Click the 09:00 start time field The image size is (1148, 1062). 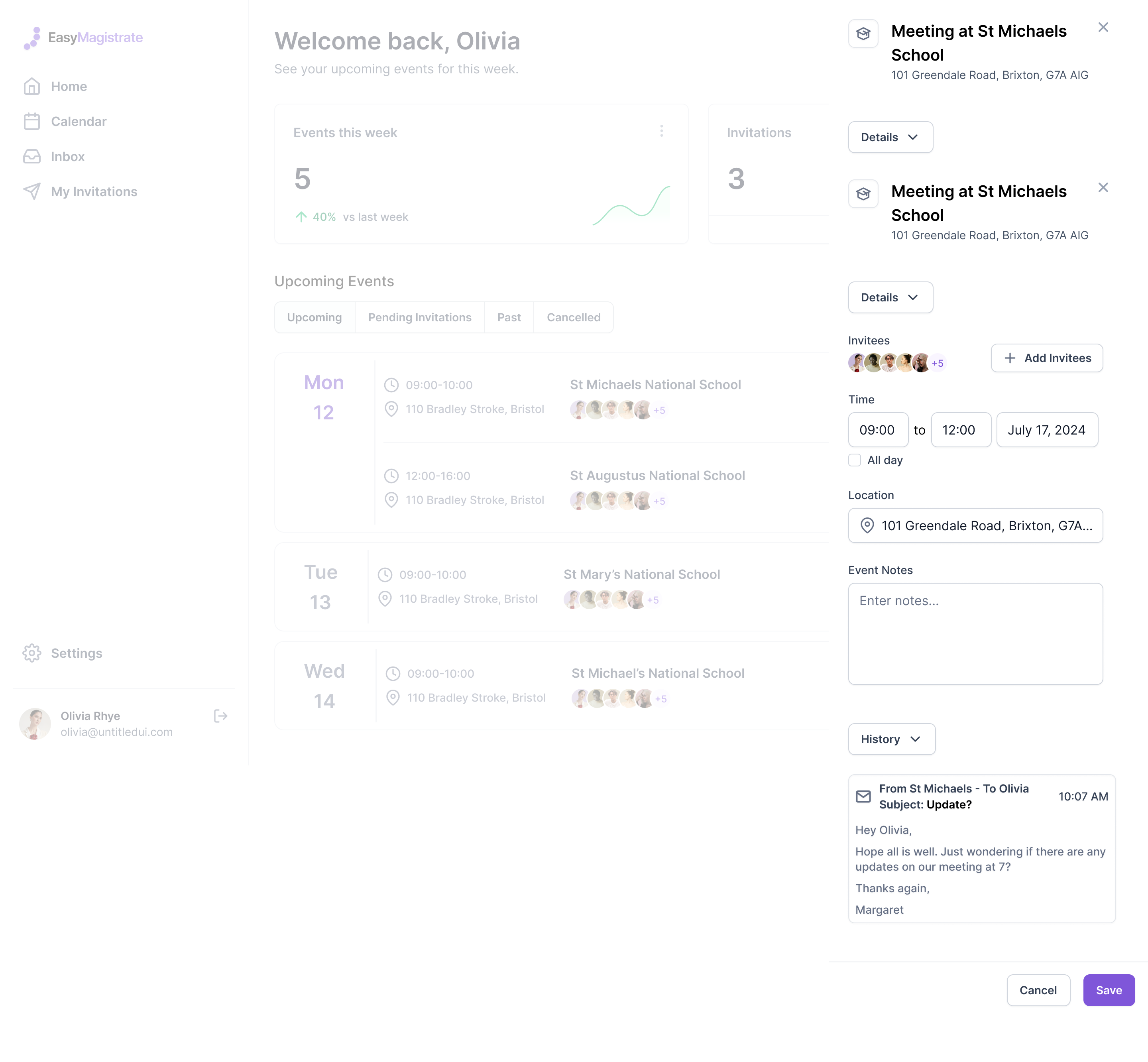[878, 430]
